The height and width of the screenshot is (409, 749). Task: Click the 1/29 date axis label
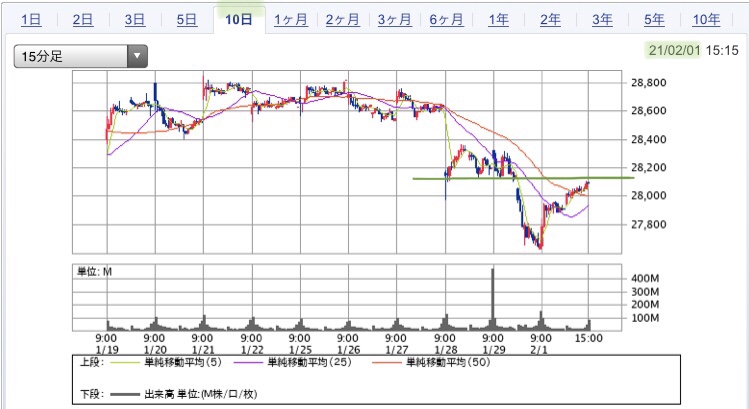(x=494, y=350)
